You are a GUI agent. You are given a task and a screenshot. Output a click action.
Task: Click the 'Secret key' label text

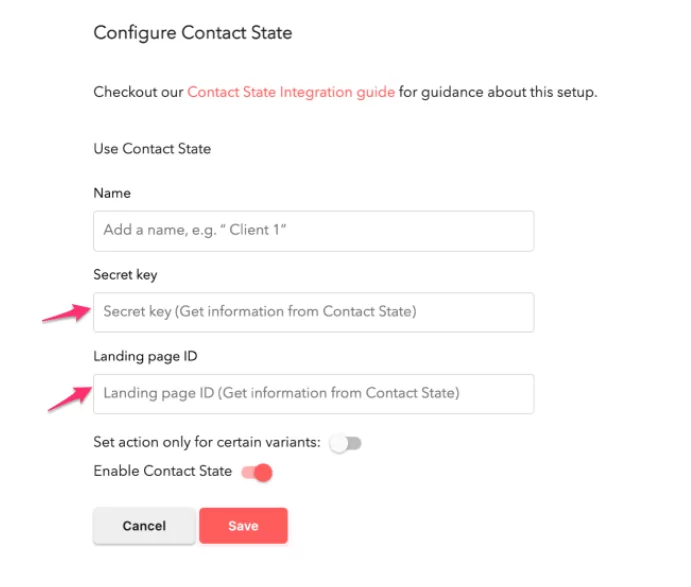pos(125,275)
